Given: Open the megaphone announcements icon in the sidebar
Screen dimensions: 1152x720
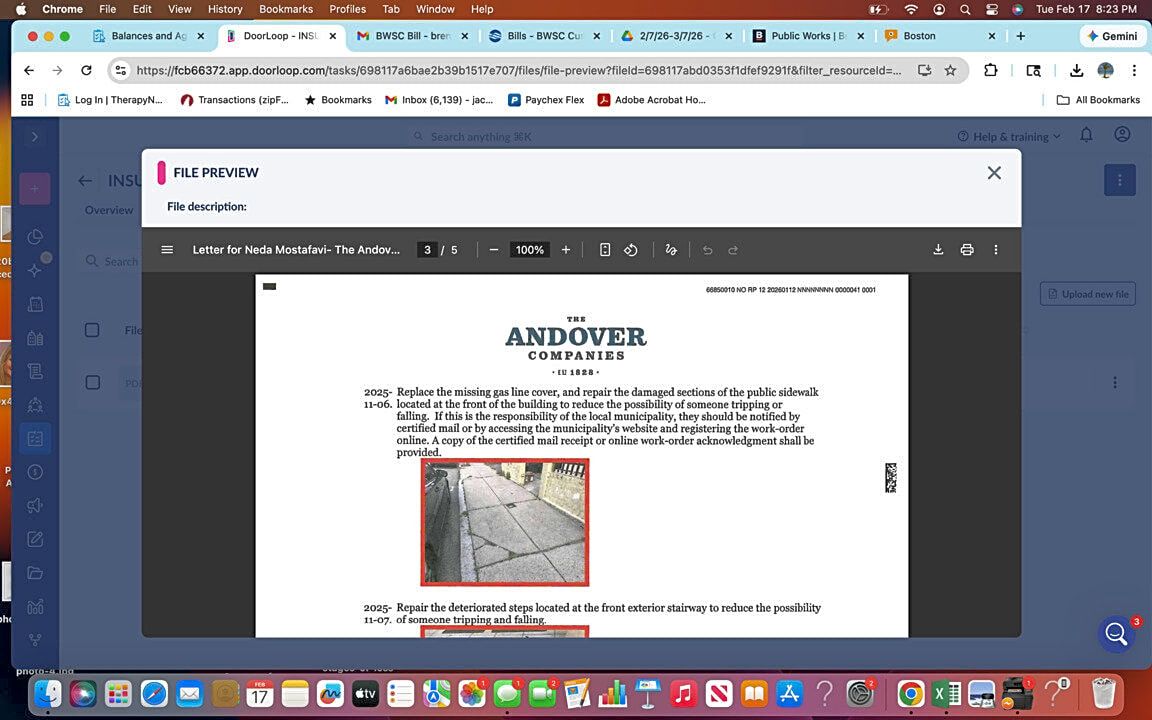Looking at the screenshot, I should click(x=34, y=504).
